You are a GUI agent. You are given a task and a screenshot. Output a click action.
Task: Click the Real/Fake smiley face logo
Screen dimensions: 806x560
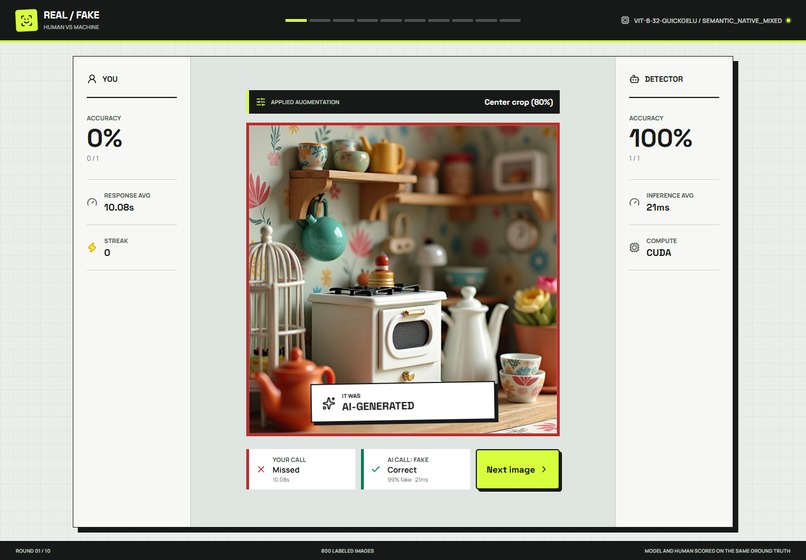pos(27,21)
